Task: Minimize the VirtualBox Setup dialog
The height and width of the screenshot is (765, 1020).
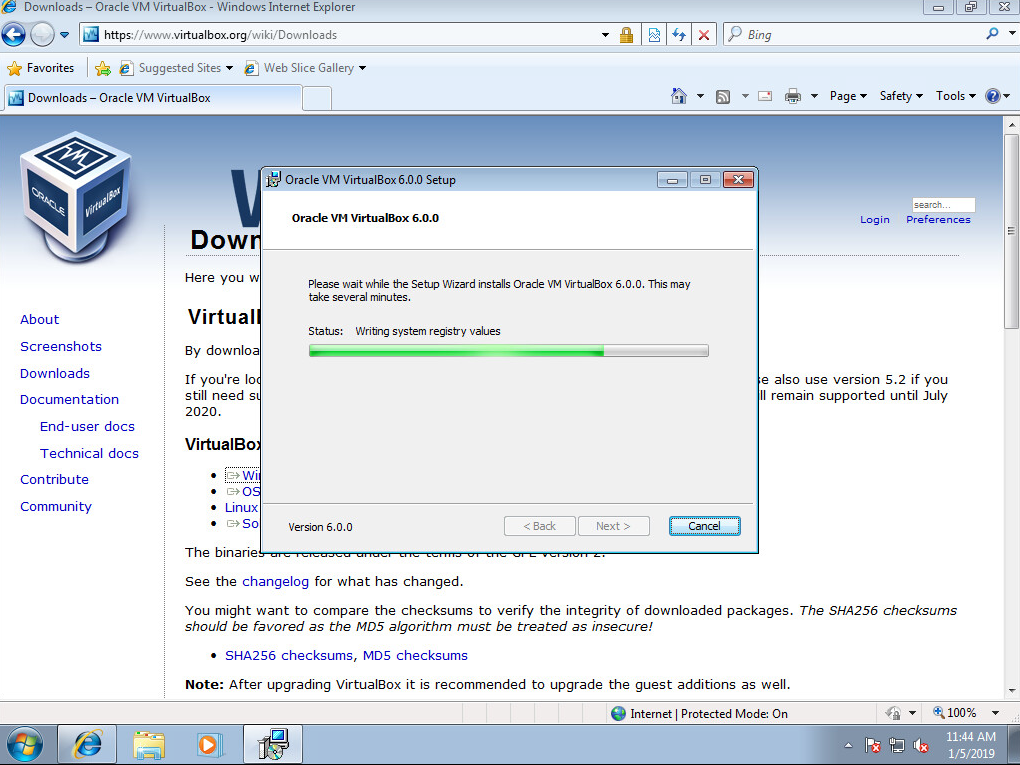Action: 672,180
